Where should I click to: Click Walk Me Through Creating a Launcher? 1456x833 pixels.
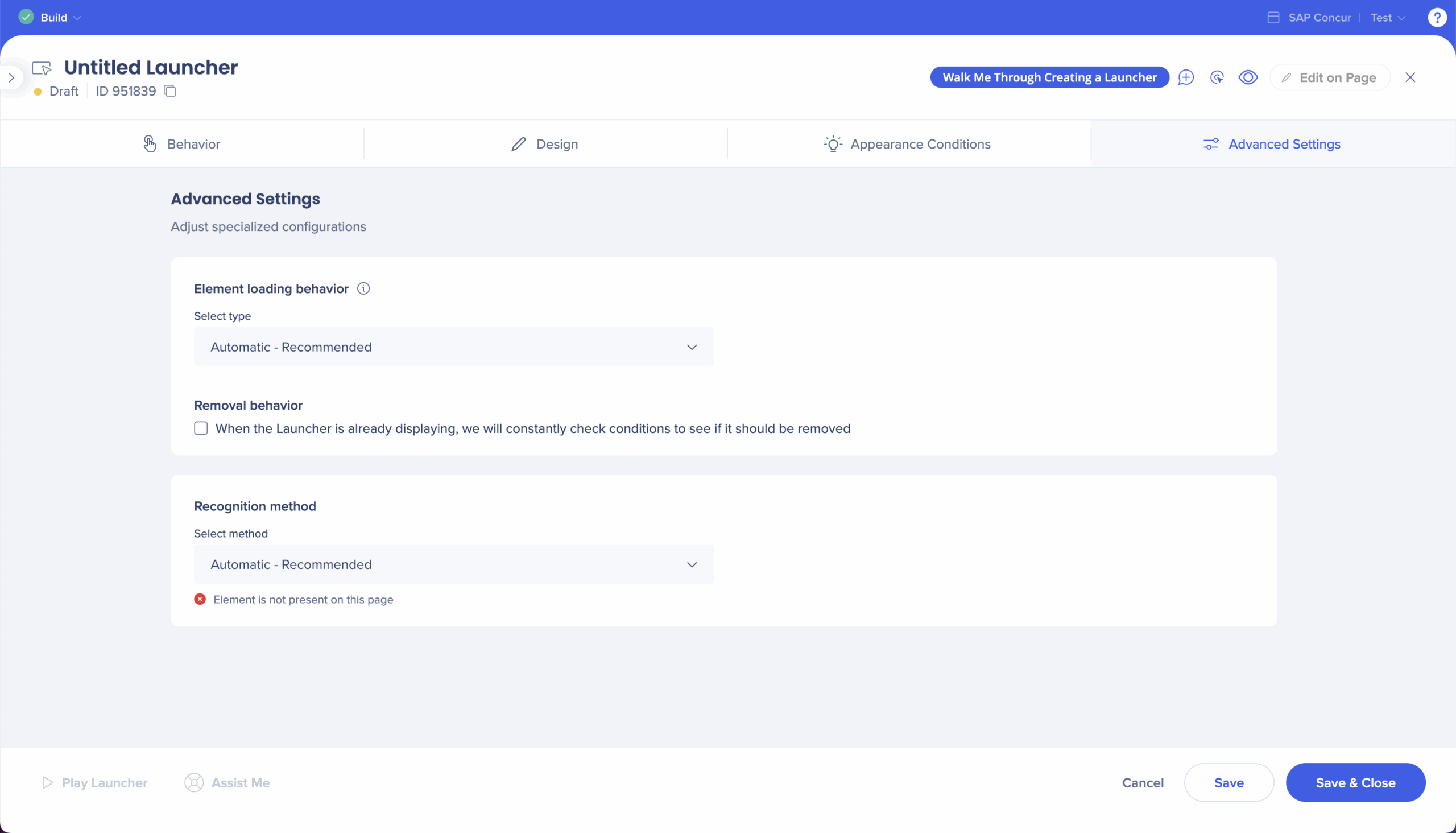[x=1049, y=77]
